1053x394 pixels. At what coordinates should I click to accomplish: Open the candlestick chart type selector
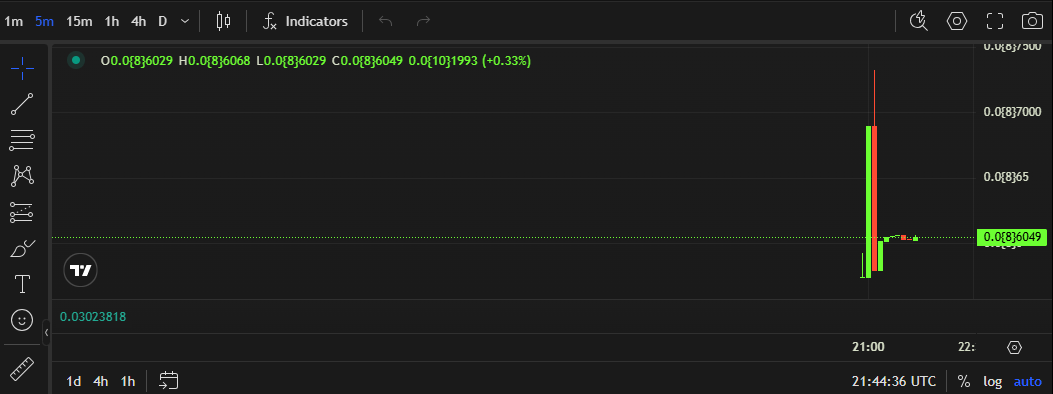(x=223, y=21)
